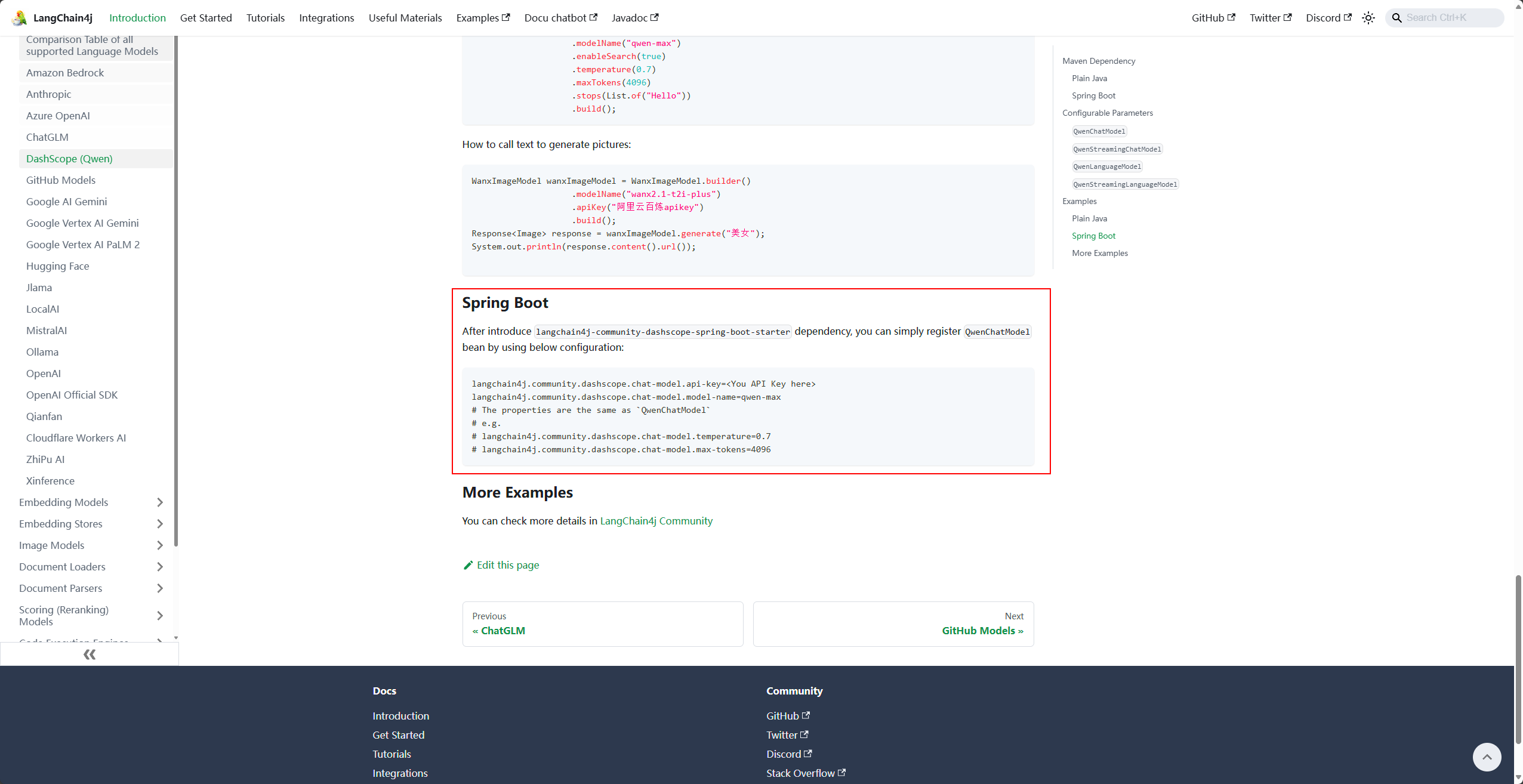This screenshot has width=1523, height=784.
Task: Click the search magnifier icon
Action: tap(1397, 18)
